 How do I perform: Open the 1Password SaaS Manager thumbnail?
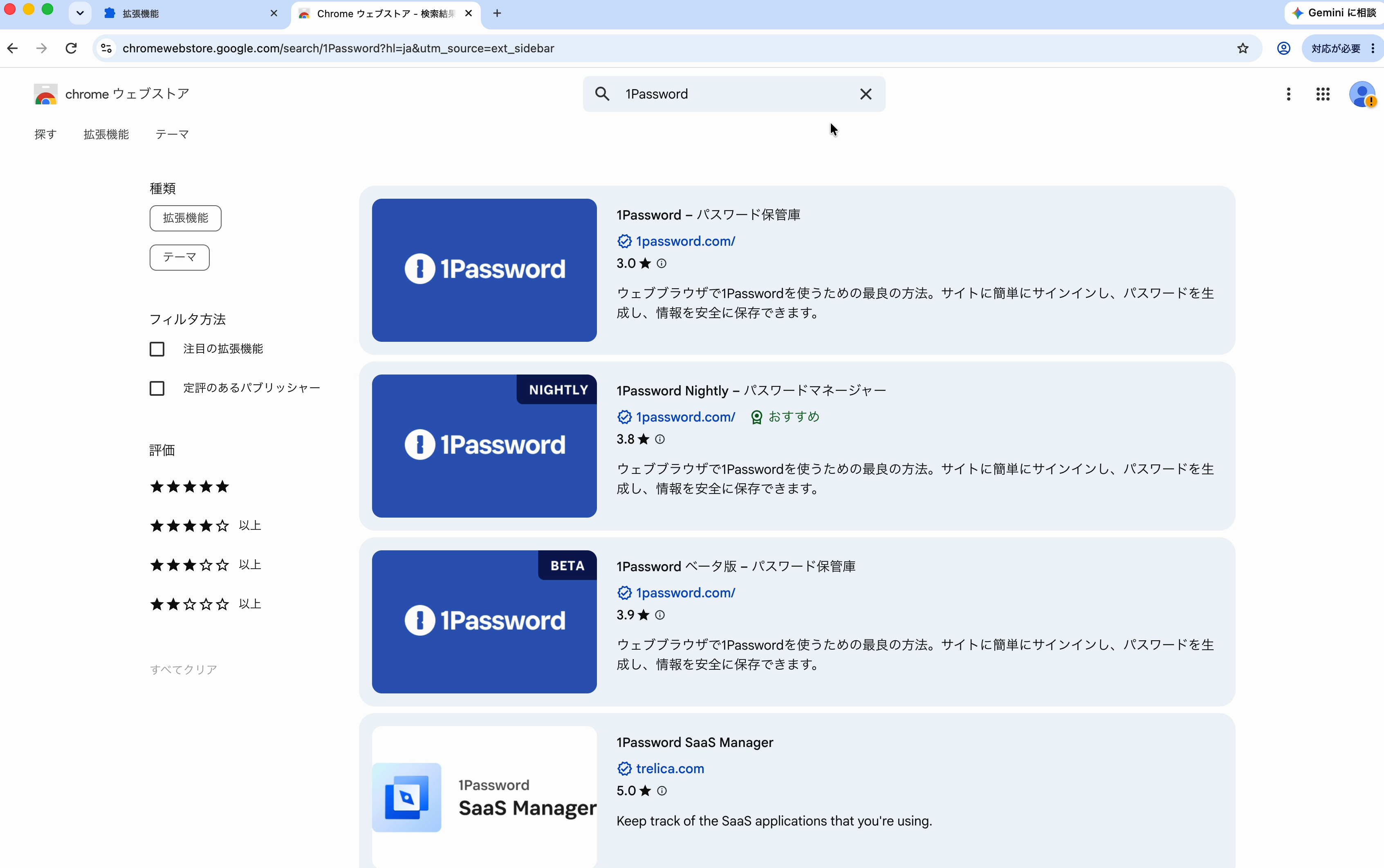click(x=485, y=797)
